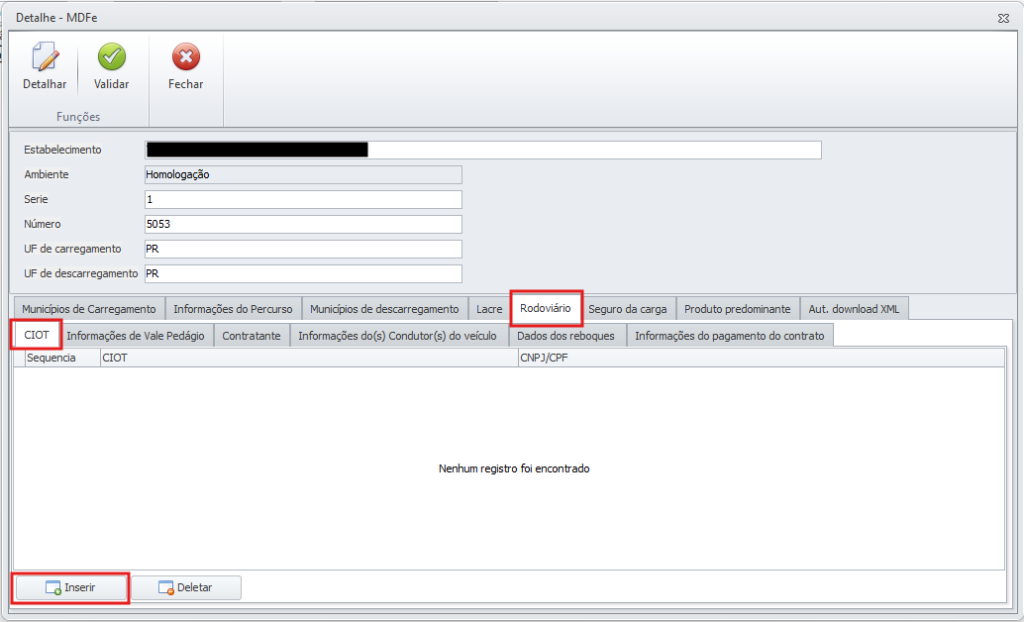
Task: Click the Número input field
Action: (x=303, y=224)
